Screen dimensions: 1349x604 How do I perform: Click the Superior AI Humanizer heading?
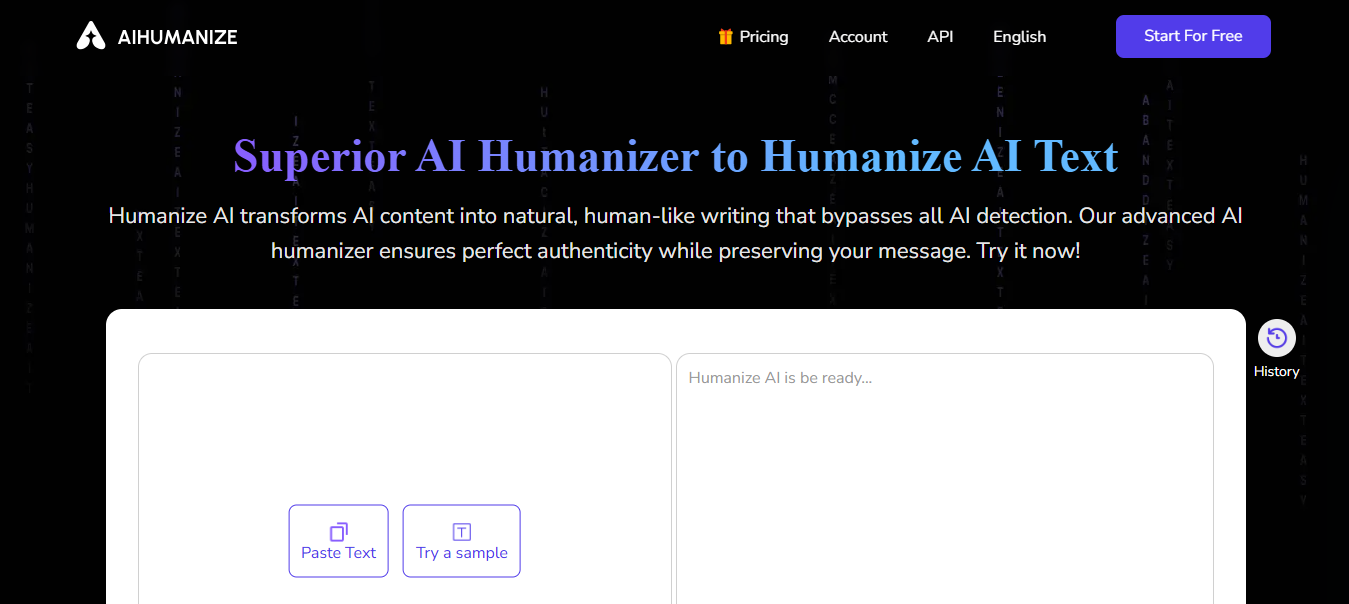[x=675, y=157]
